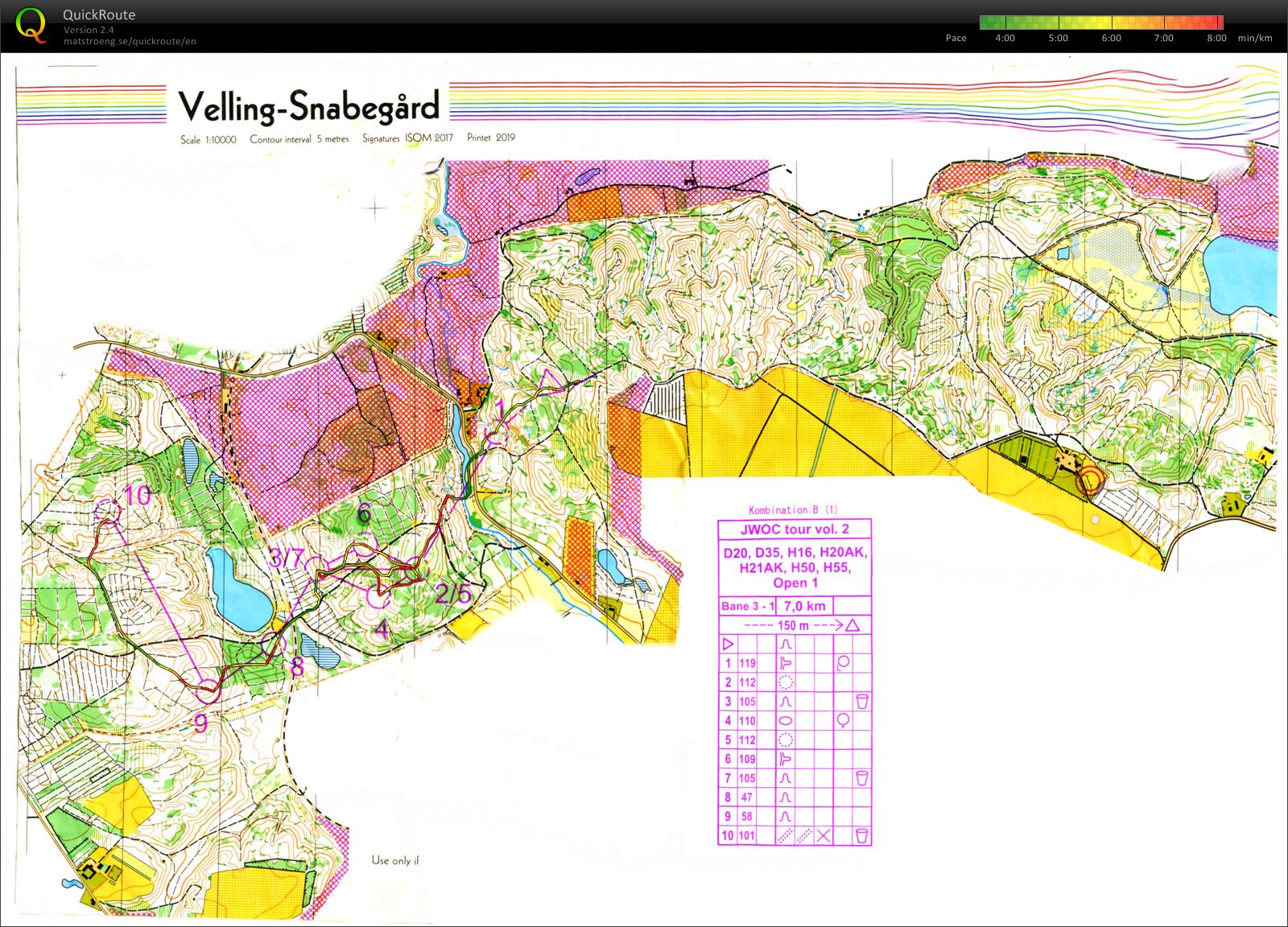Click control number 8 on the map
The height and width of the screenshot is (927, 1288).
[x=297, y=666]
